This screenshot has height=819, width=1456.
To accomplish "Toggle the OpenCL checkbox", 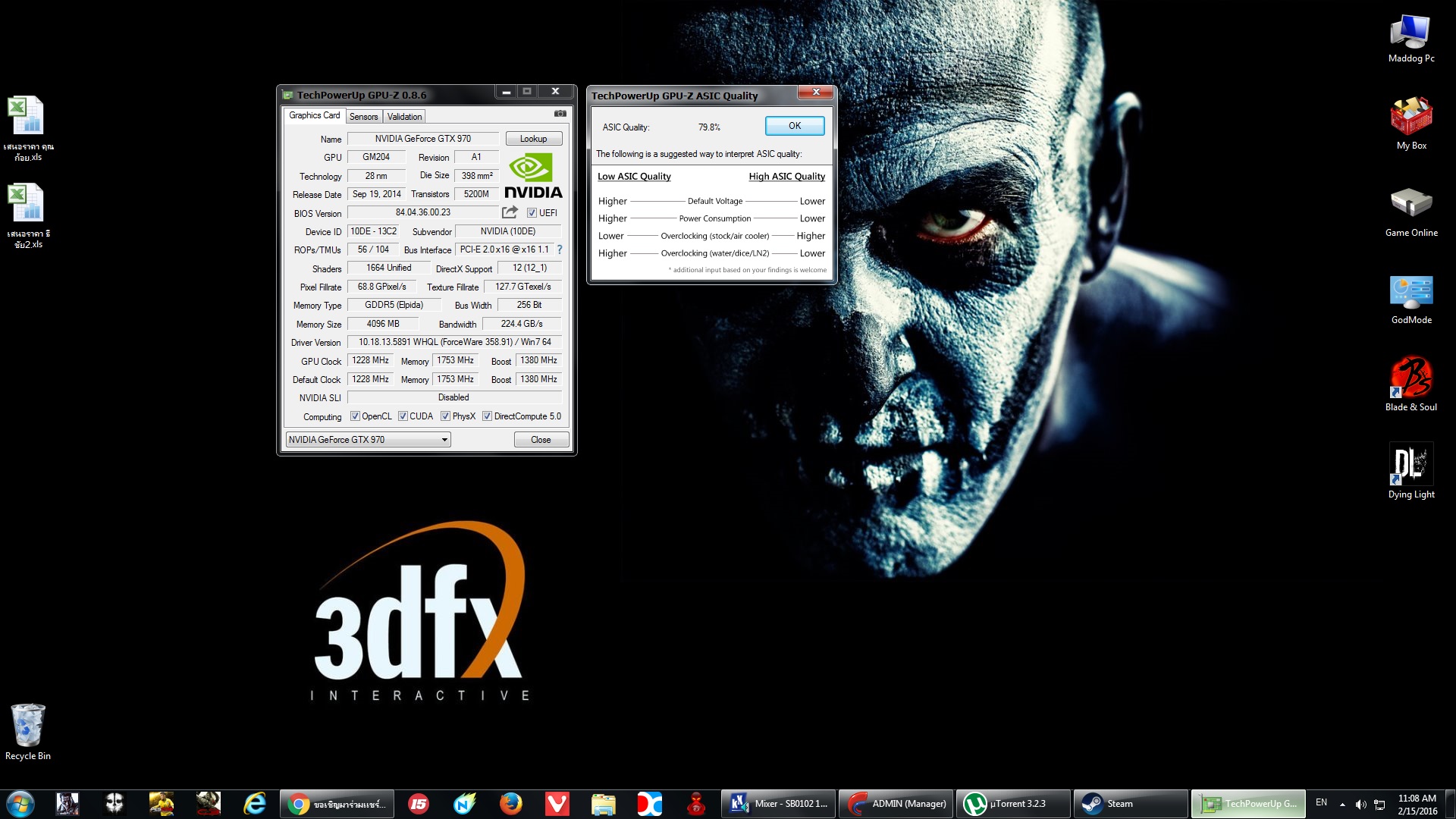I will tap(355, 416).
